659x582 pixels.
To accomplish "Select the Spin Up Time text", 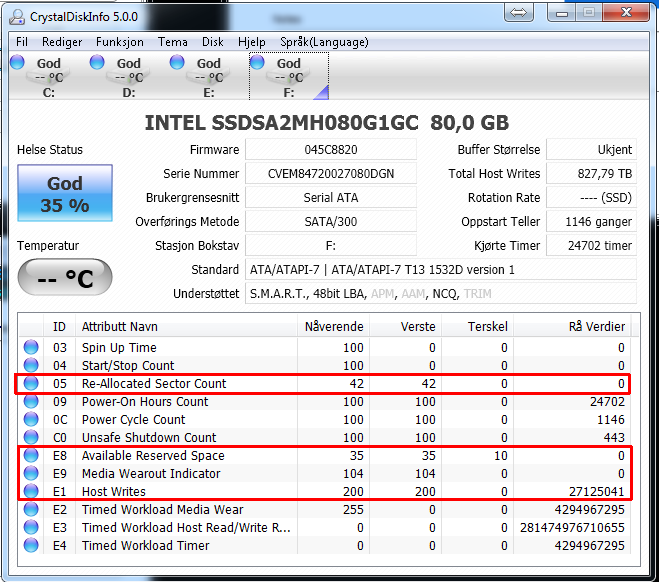I will (119, 348).
